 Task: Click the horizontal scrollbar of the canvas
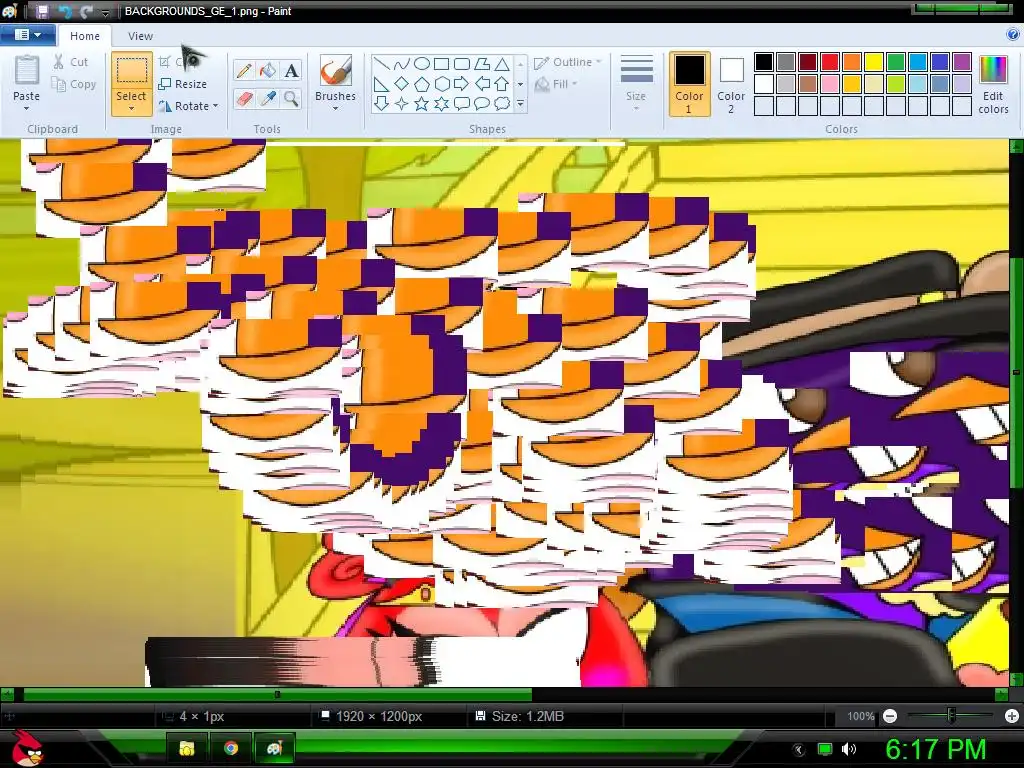pyautogui.click(x=278, y=694)
